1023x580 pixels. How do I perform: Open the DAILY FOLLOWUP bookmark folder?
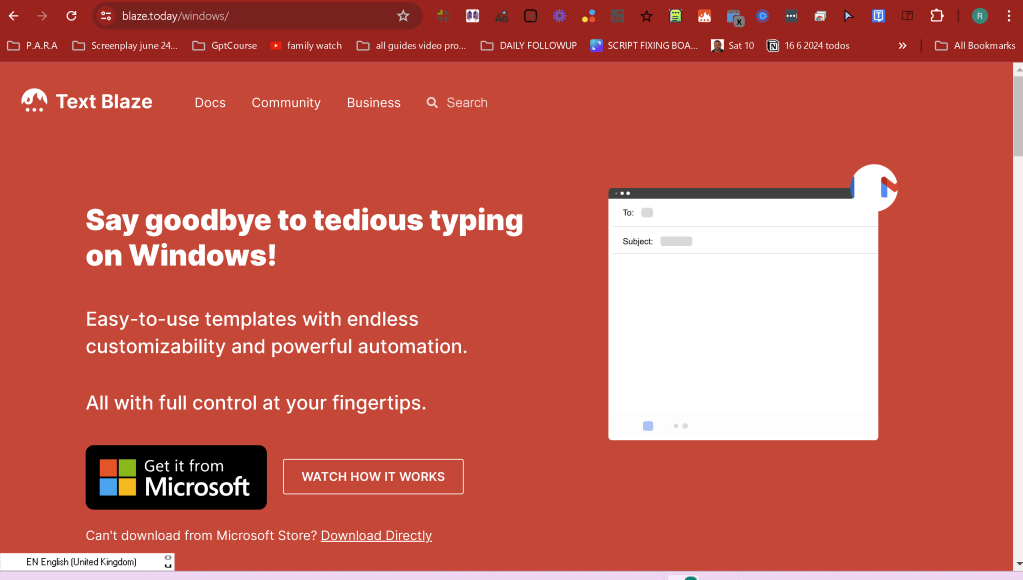pos(528,46)
